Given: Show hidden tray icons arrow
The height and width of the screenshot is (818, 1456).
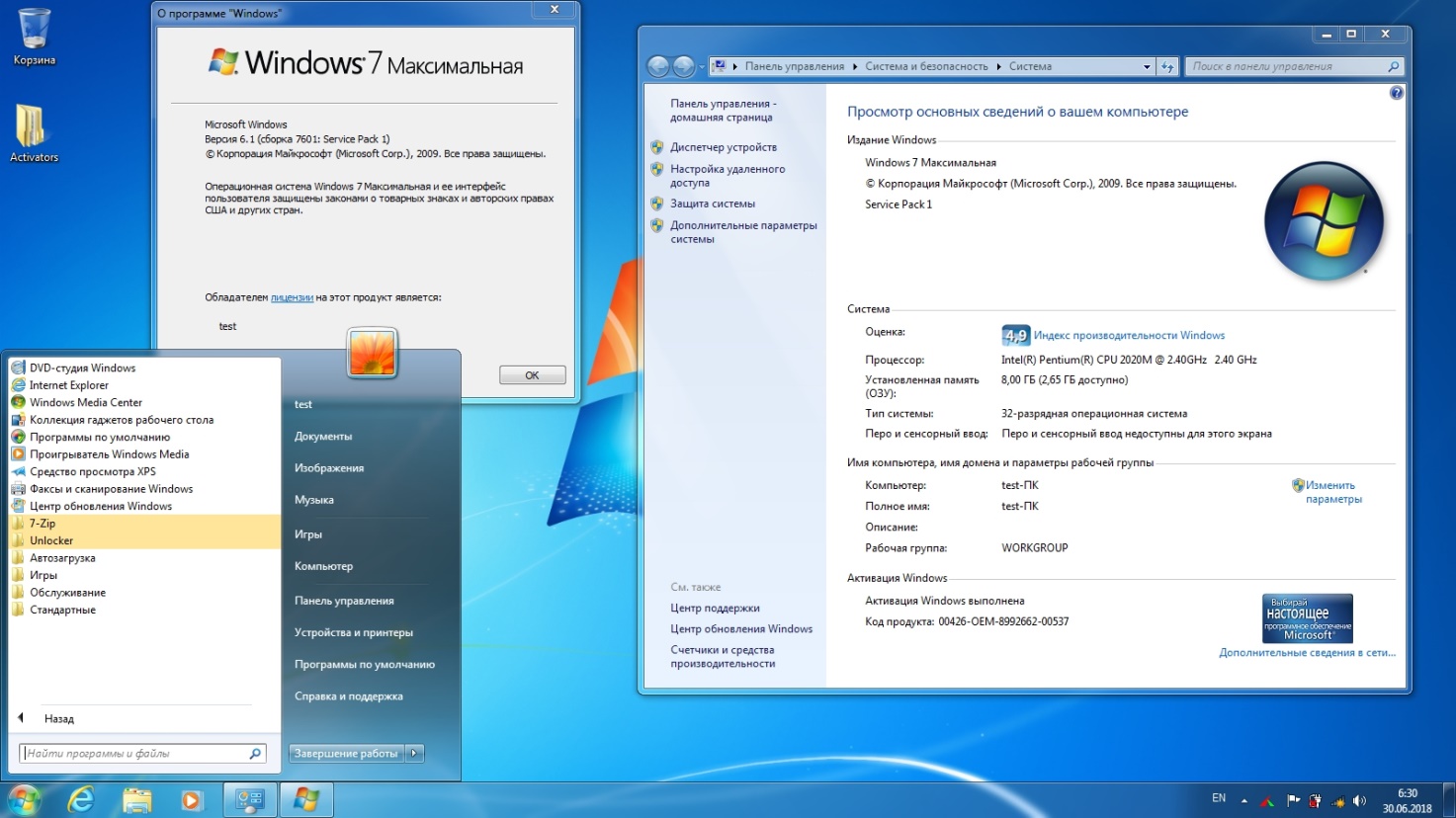Looking at the screenshot, I should click(1243, 800).
